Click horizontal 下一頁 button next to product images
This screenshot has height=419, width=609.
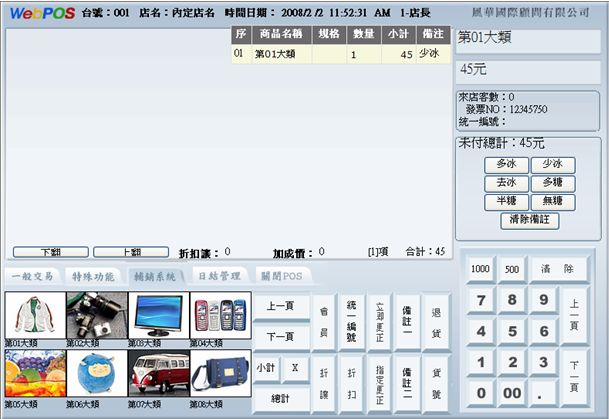pyautogui.click(x=281, y=336)
